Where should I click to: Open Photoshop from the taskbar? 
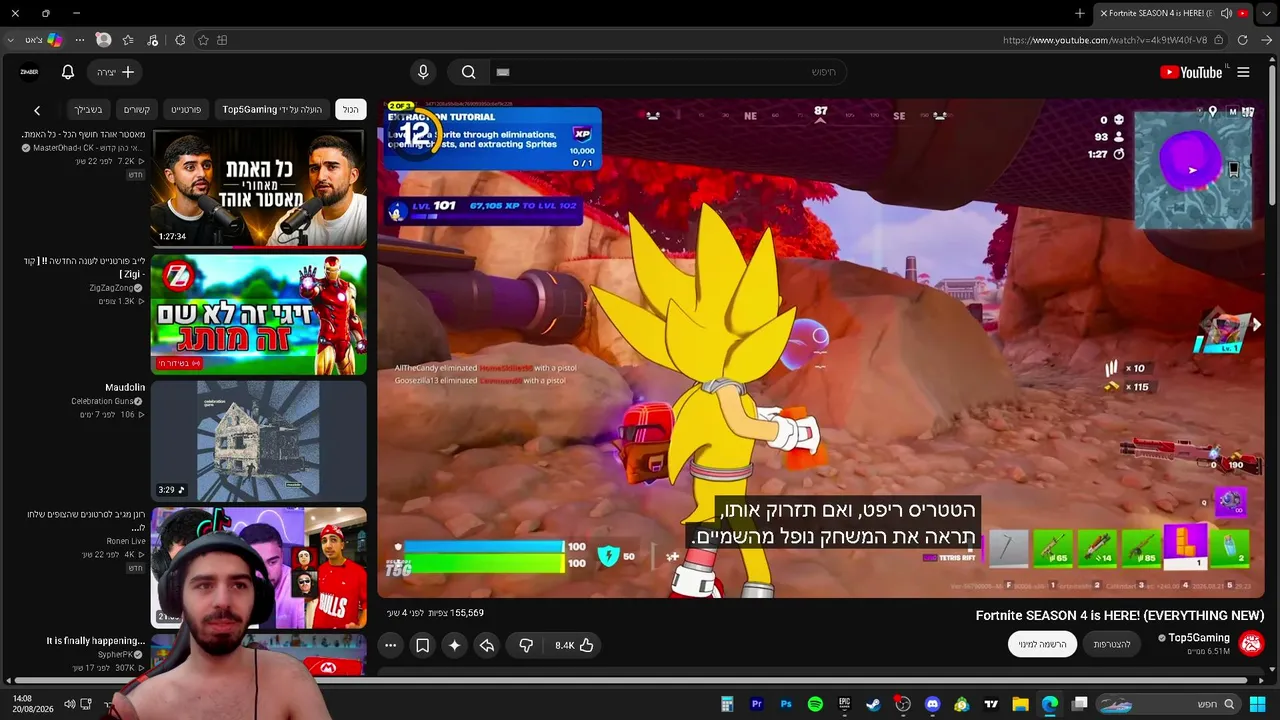tap(786, 704)
